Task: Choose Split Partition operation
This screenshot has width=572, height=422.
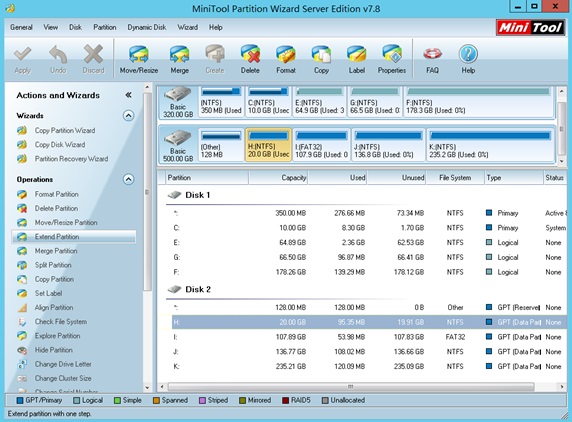Action: click(53, 265)
